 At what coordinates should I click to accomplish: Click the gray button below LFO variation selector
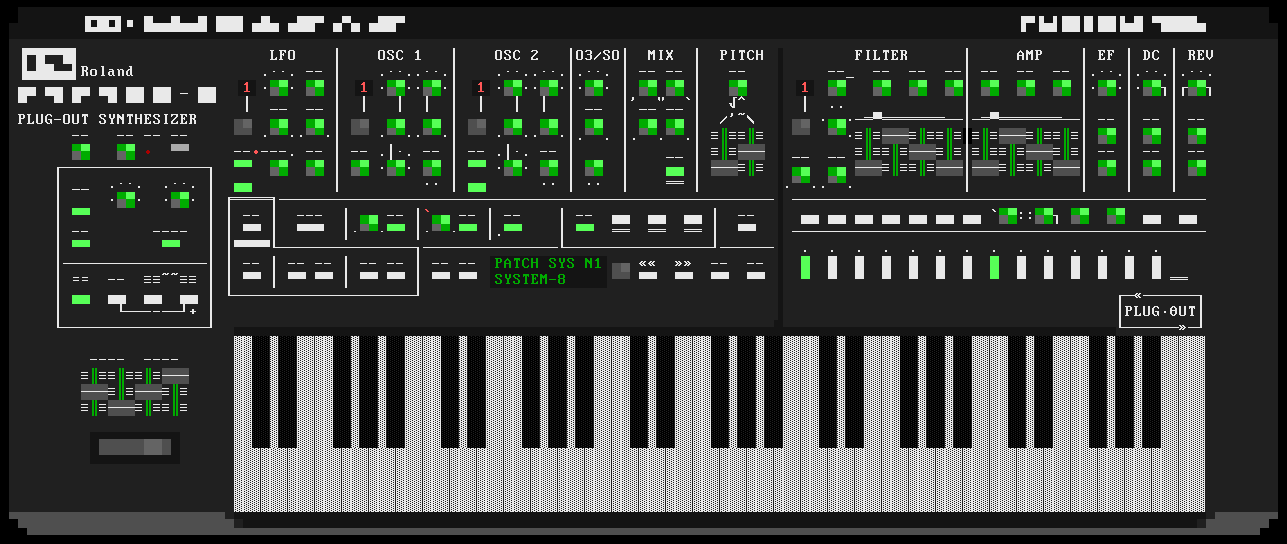coord(243,127)
